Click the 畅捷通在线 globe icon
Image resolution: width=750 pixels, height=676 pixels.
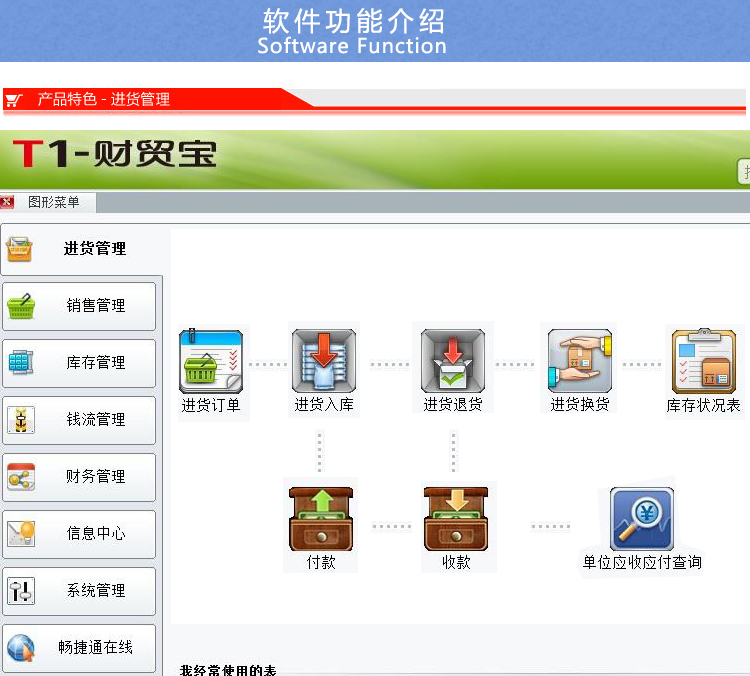pos(21,648)
